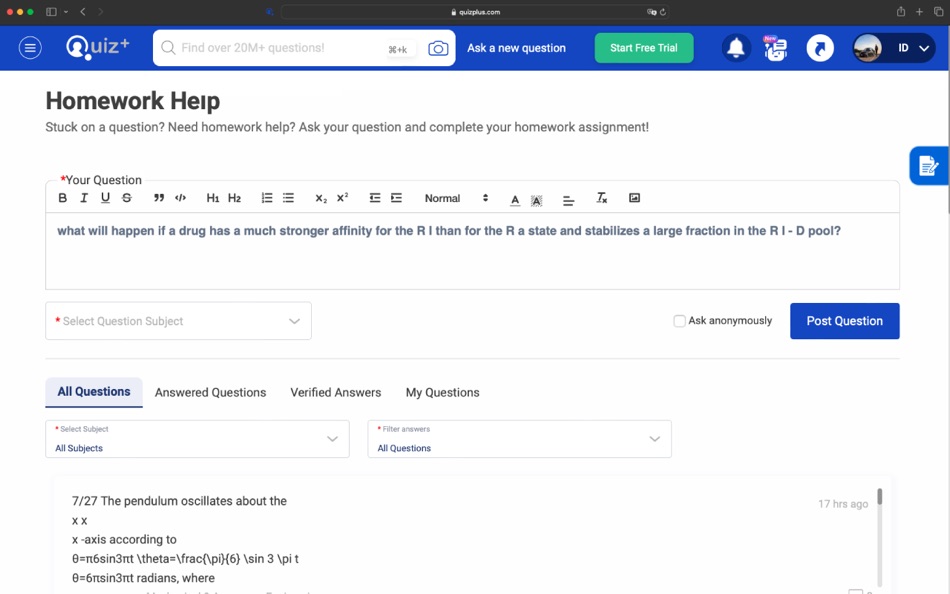The image size is (950, 594).
Task: Open text alignment options
Action: coord(568,200)
